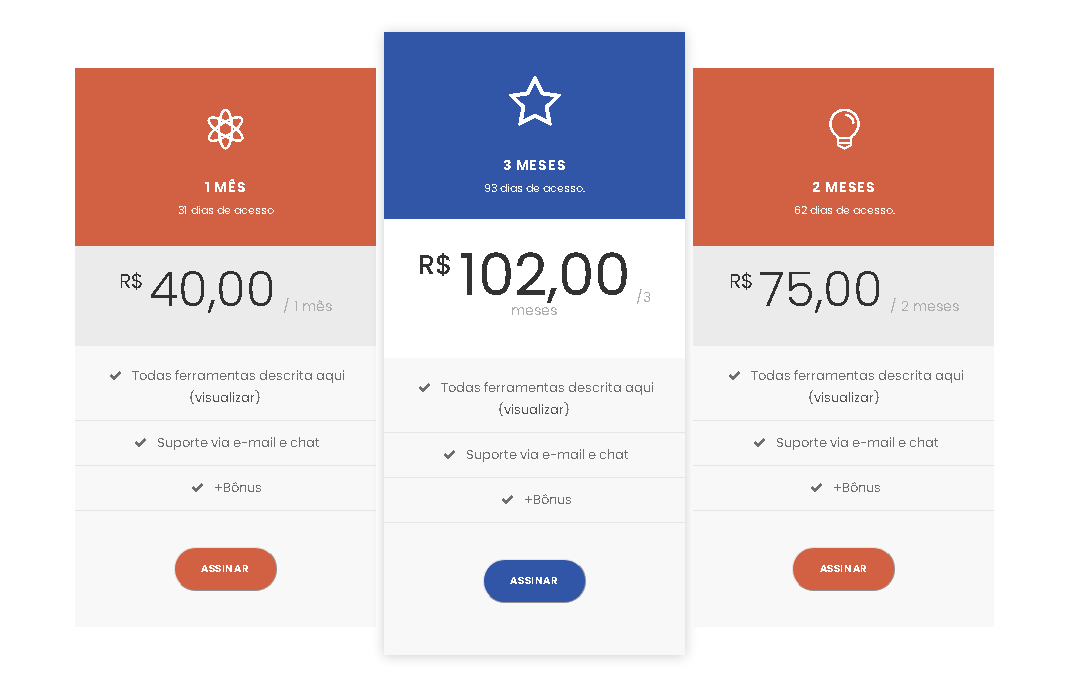The height and width of the screenshot is (675, 1066).
Task: Click checkmark beside +Bônus in 1 Mês plan
Action: click(197, 487)
